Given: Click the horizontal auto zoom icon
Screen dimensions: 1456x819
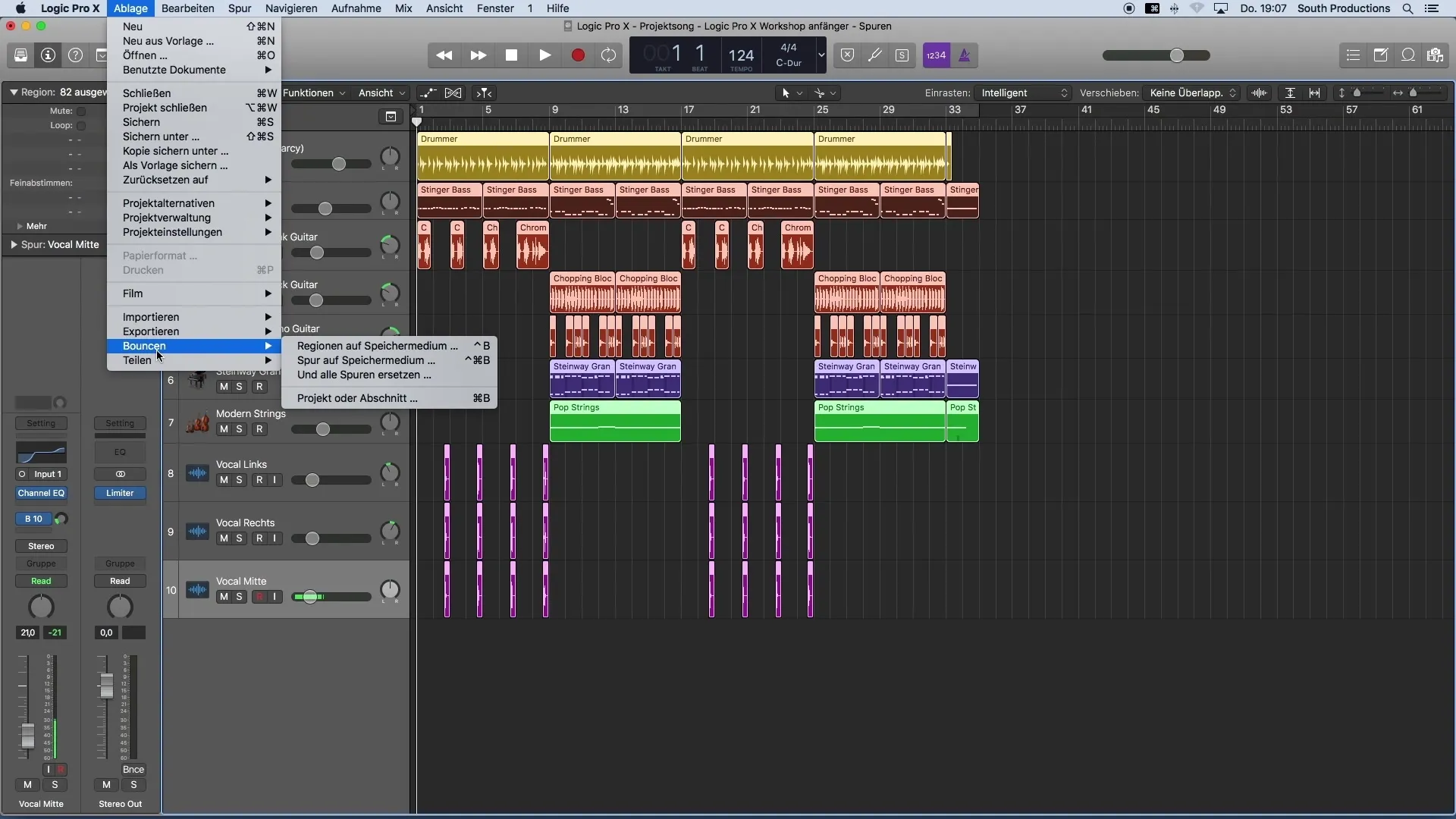Looking at the screenshot, I should pyautogui.click(x=1315, y=93).
